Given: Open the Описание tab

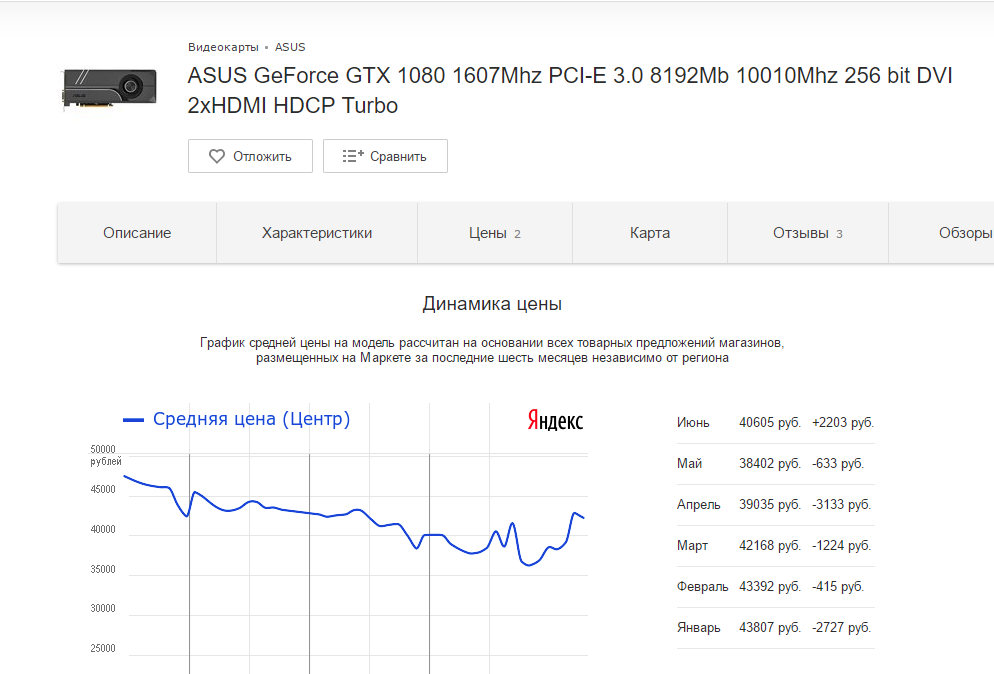Looking at the screenshot, I should [137, 233].
